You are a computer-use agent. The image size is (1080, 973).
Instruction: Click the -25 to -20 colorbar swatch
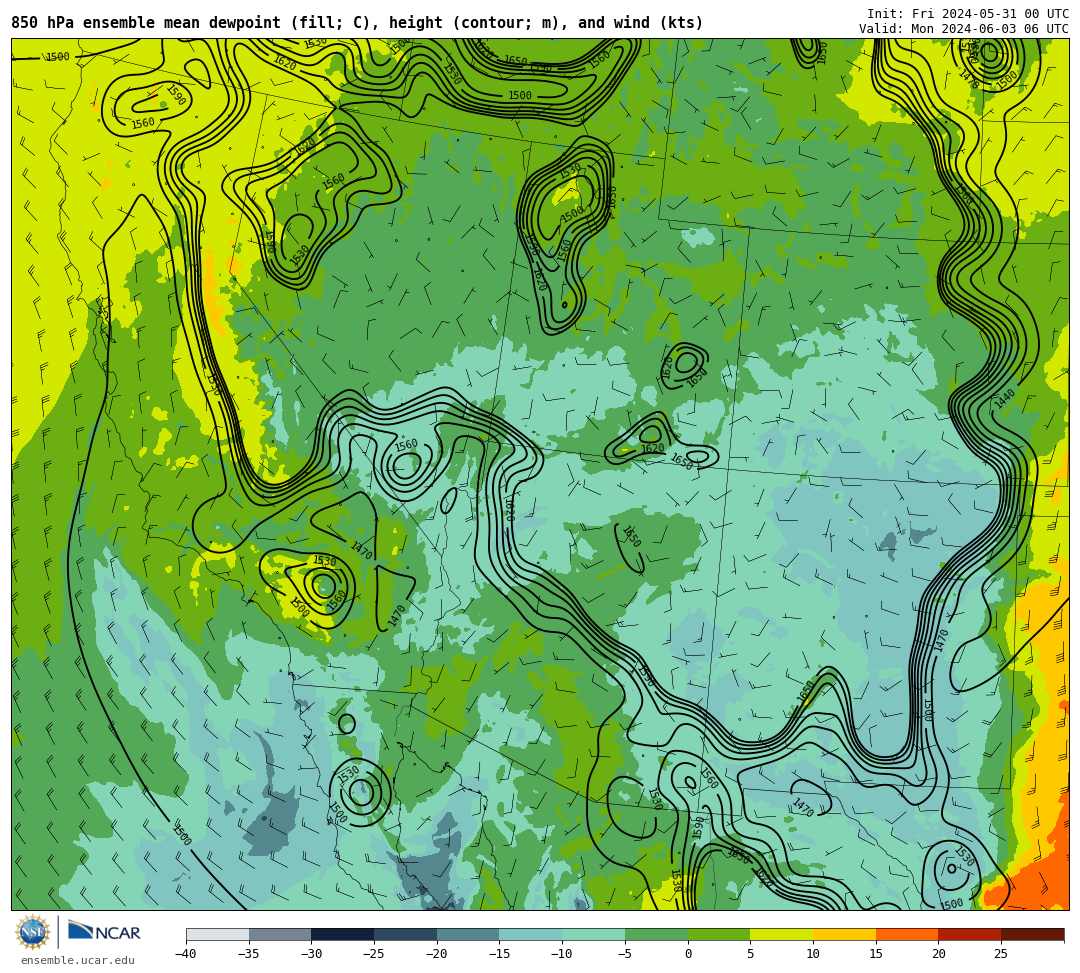pos(406,934)
